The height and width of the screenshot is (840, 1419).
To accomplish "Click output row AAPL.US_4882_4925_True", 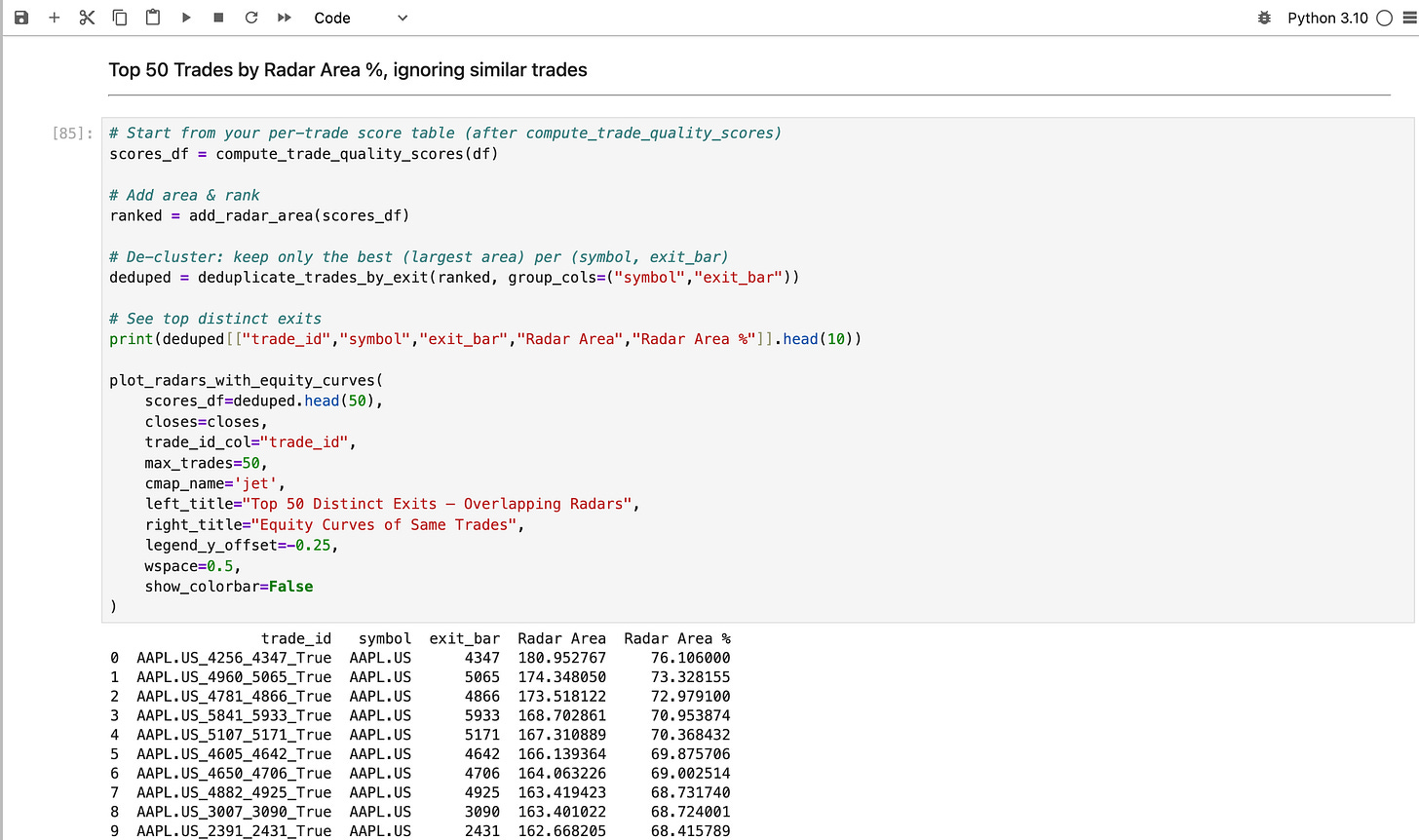I will tap(420, 792).
